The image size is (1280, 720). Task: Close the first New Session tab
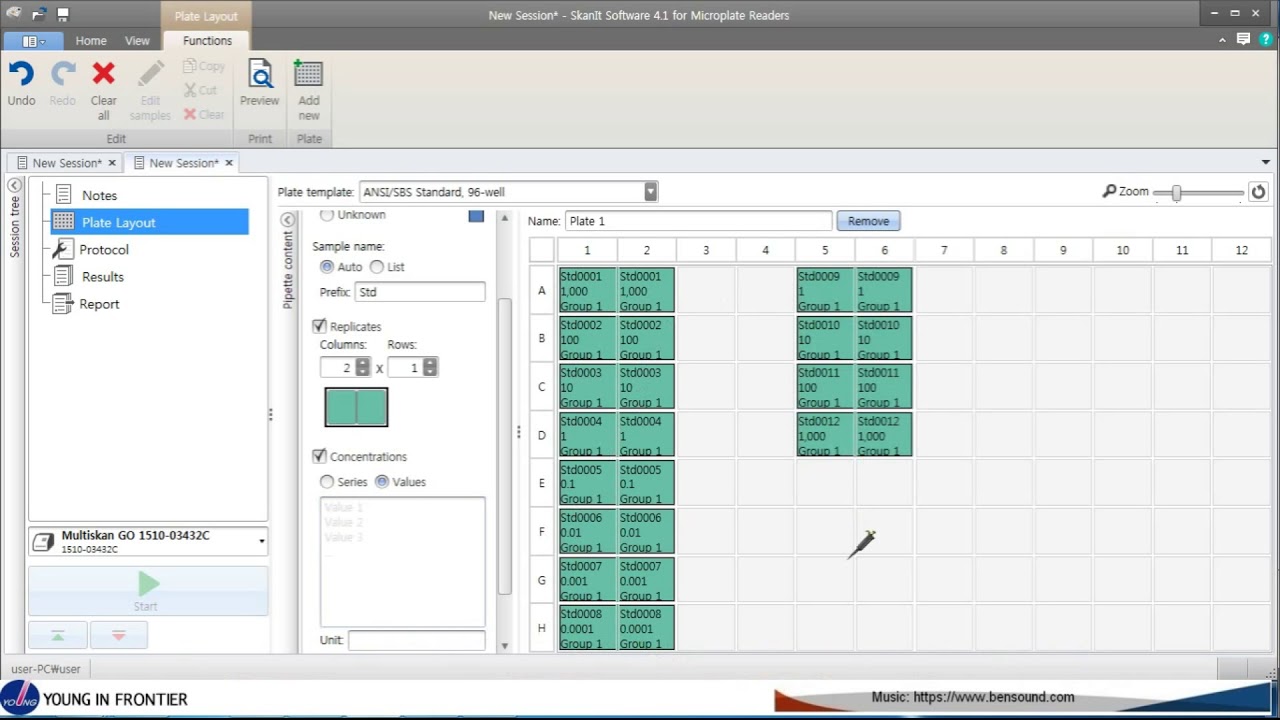pyautogui.click(x=112, y=163)
